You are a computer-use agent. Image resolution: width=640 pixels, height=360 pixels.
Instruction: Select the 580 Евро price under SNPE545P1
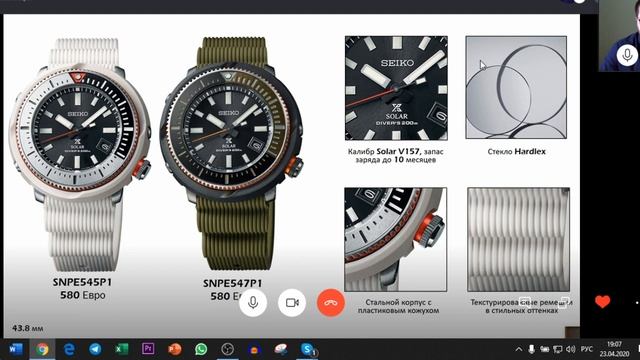click(83, 295)
